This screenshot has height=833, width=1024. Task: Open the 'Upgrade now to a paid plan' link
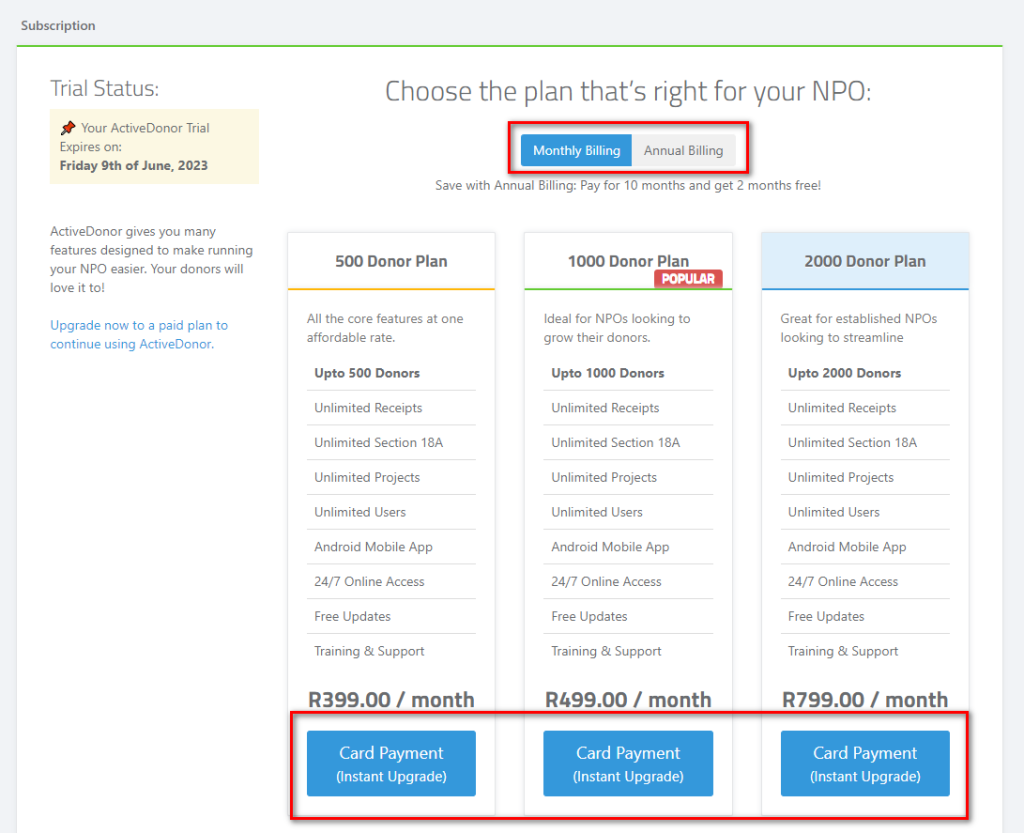tap(139, 334)
